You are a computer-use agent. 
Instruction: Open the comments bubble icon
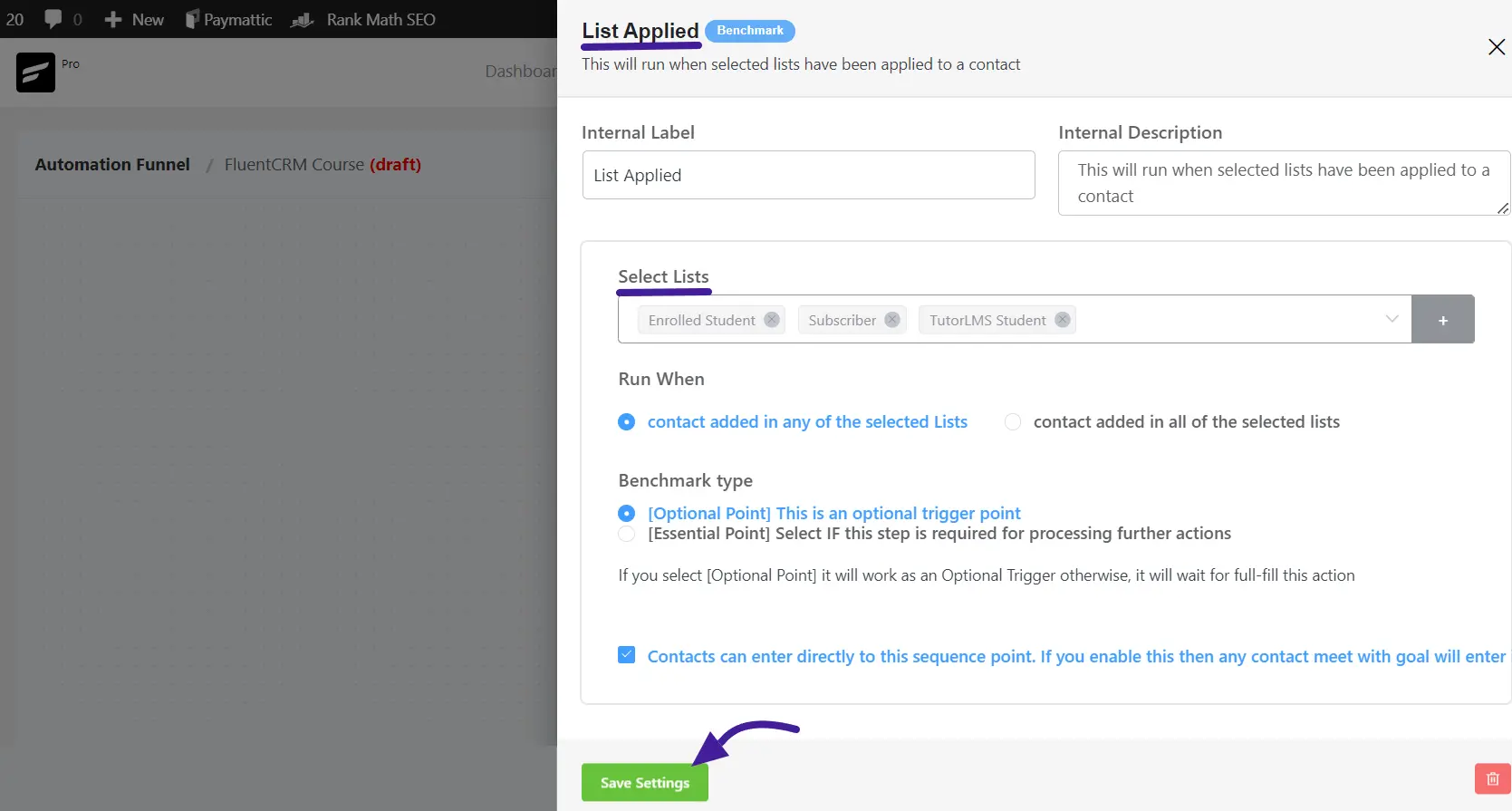pyautogui.click(x=53, y=19)
